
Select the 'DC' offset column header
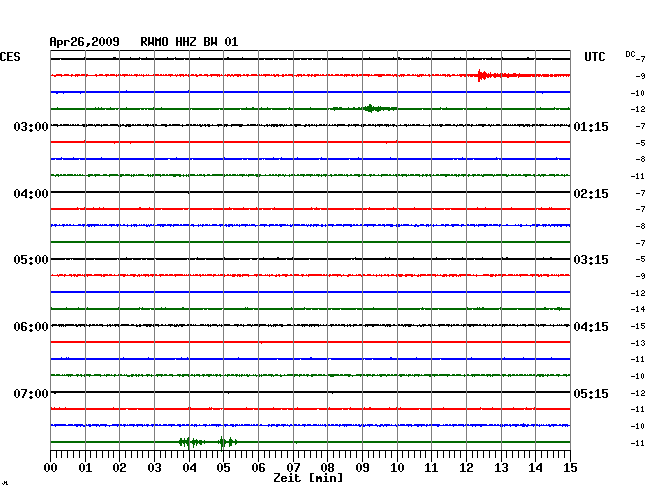coord(630,54)
